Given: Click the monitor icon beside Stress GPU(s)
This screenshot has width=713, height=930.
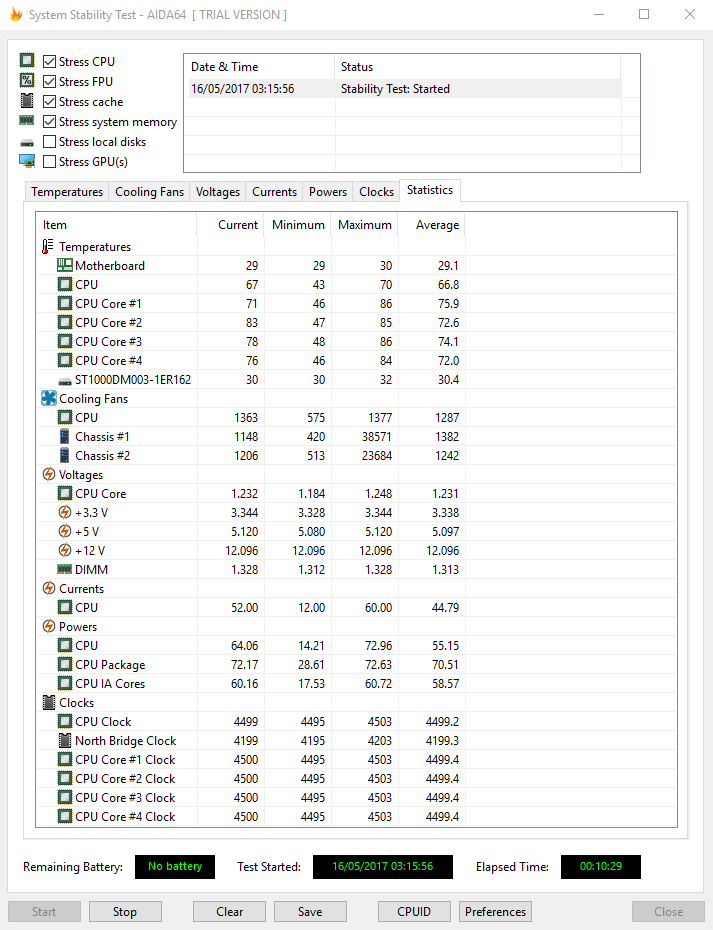Looking at the screenshot, I should (27, 161).
